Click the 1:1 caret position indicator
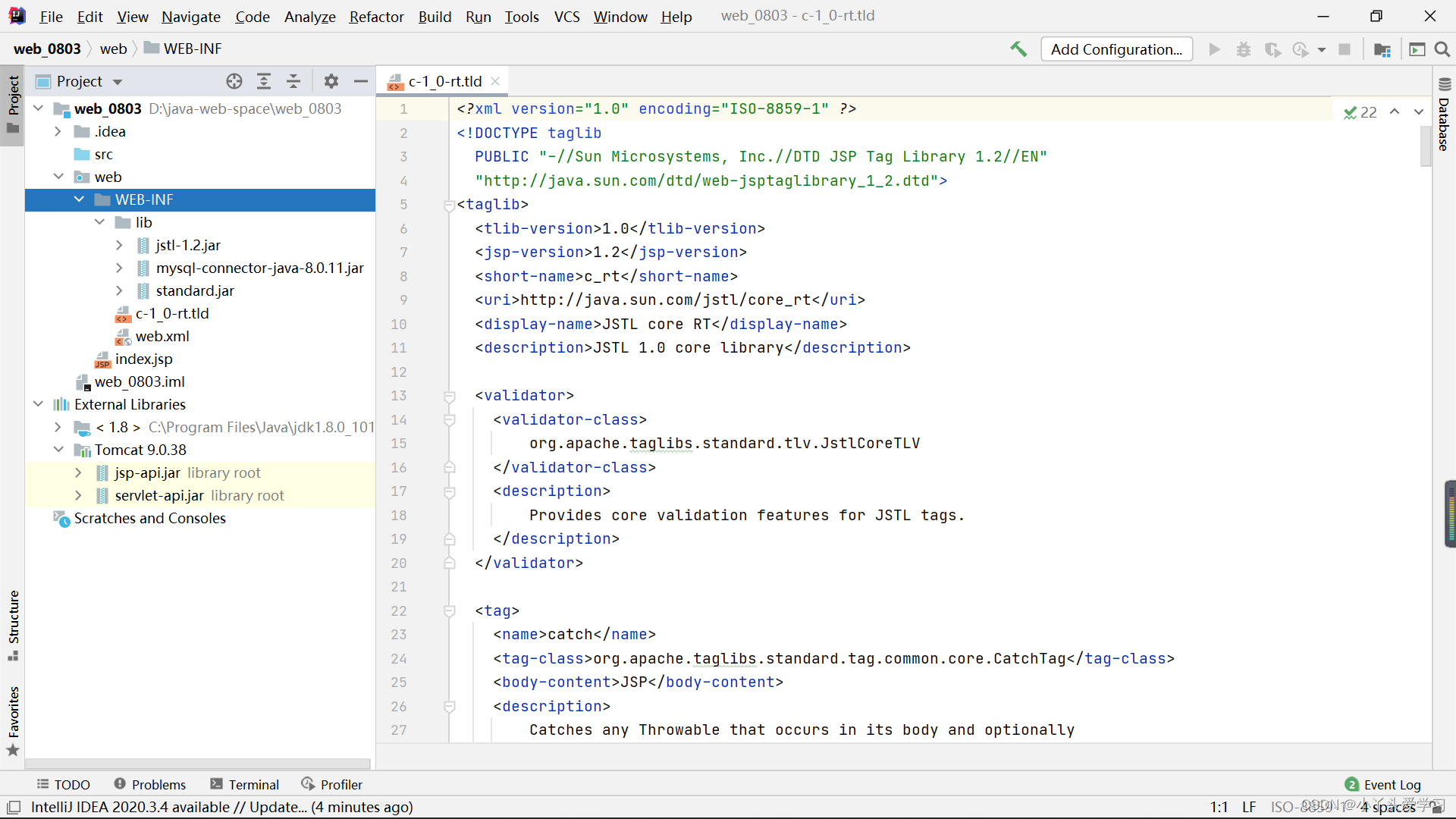 tap(1219, 807)
